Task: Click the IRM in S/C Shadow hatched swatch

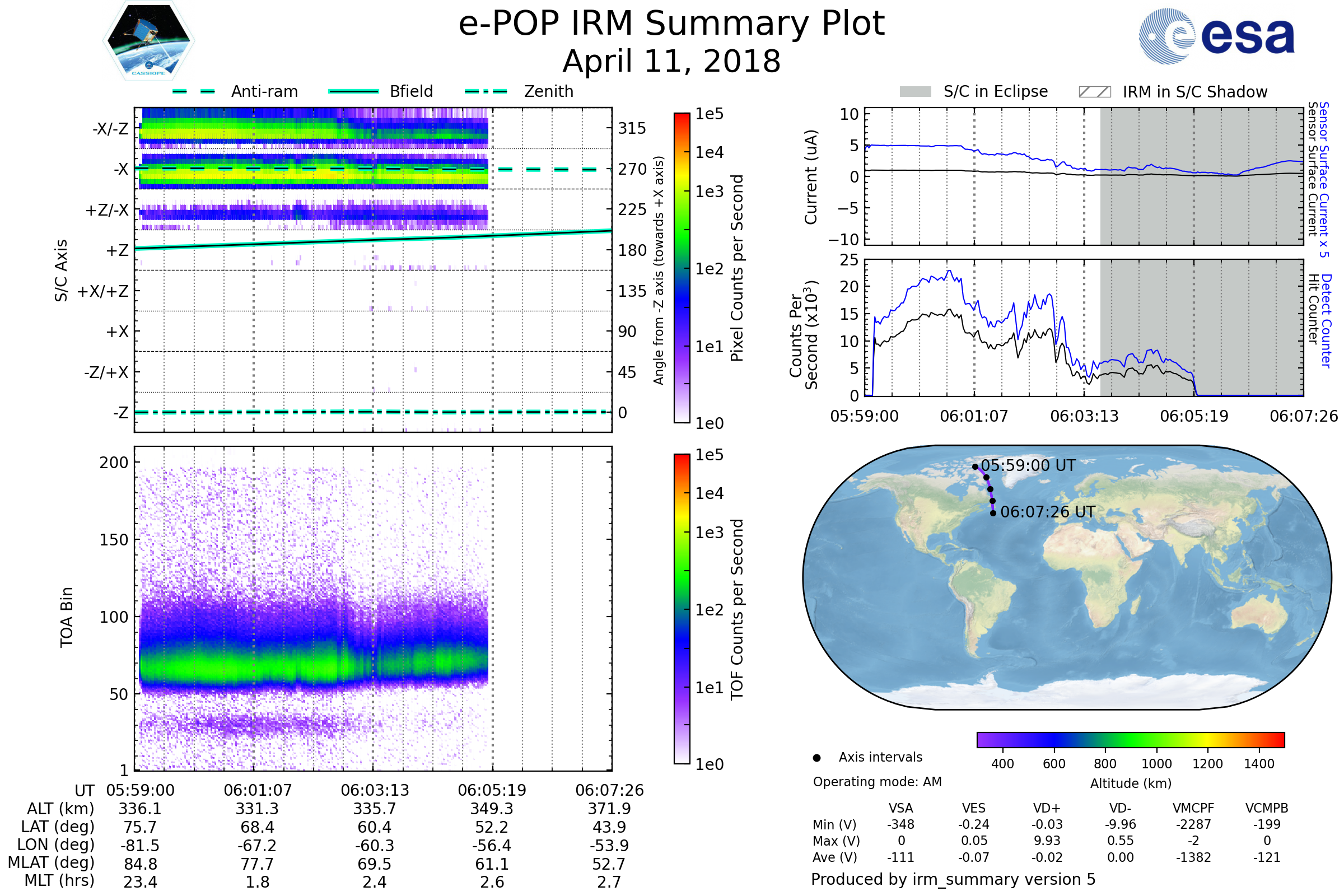Action: point(1094,92)
